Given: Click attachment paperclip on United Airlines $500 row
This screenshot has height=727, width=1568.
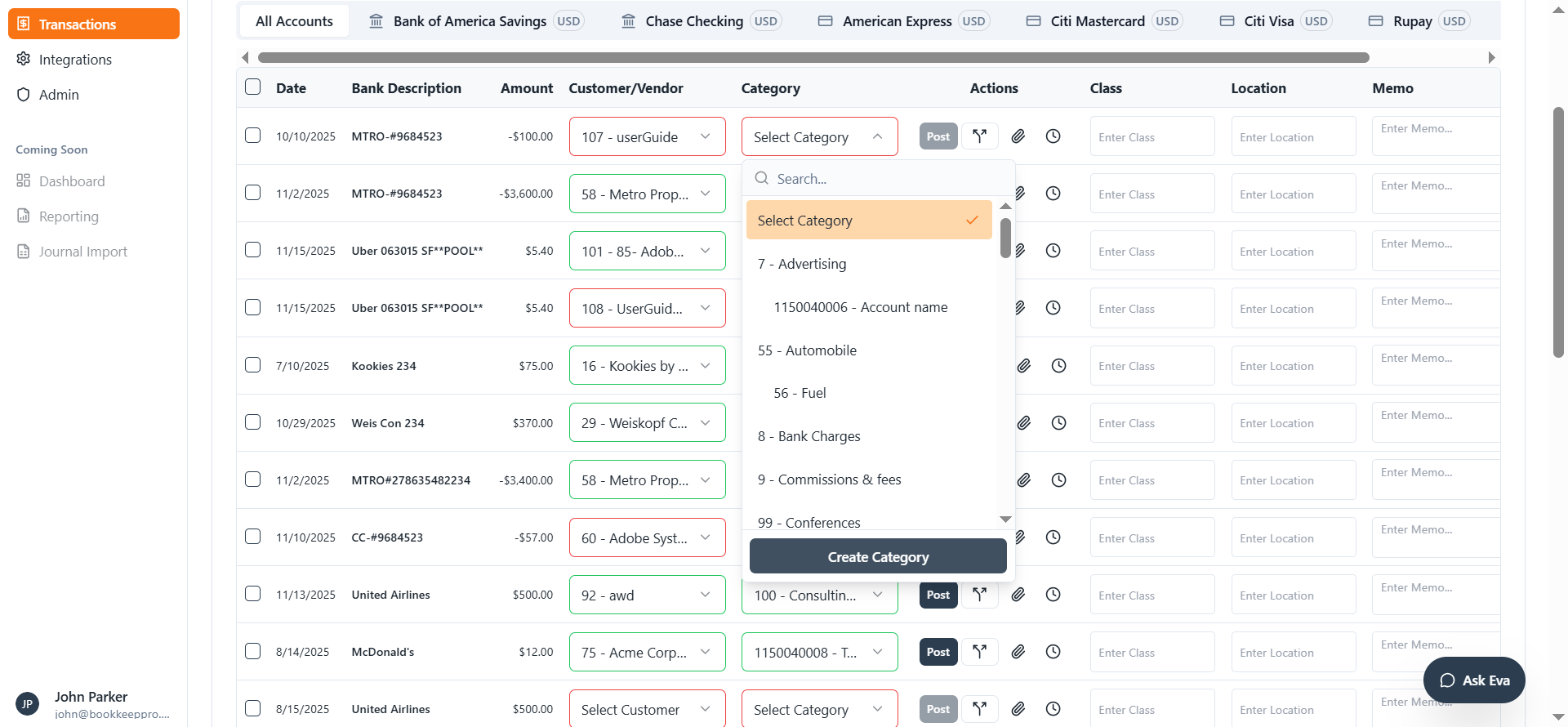Looking at the screenshot, I should click(1018, 595).
